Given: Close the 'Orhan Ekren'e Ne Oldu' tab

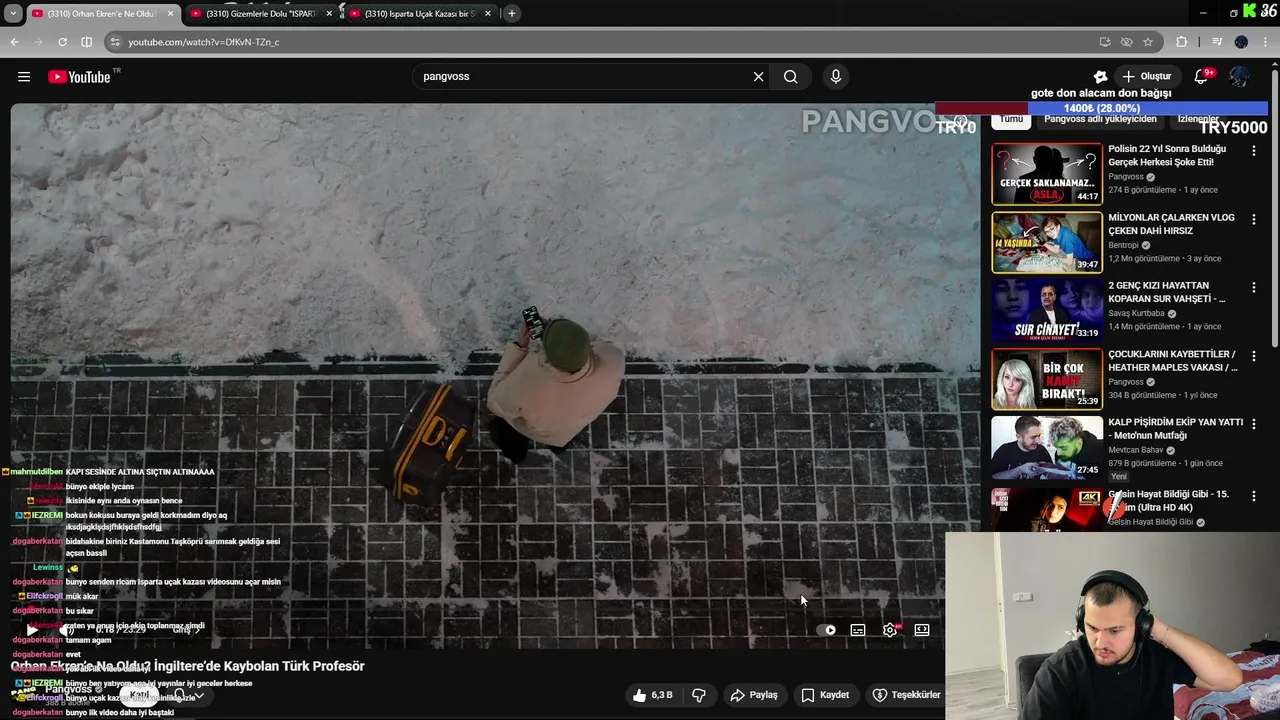Looking at the screenshot, I should coord(170,13).
